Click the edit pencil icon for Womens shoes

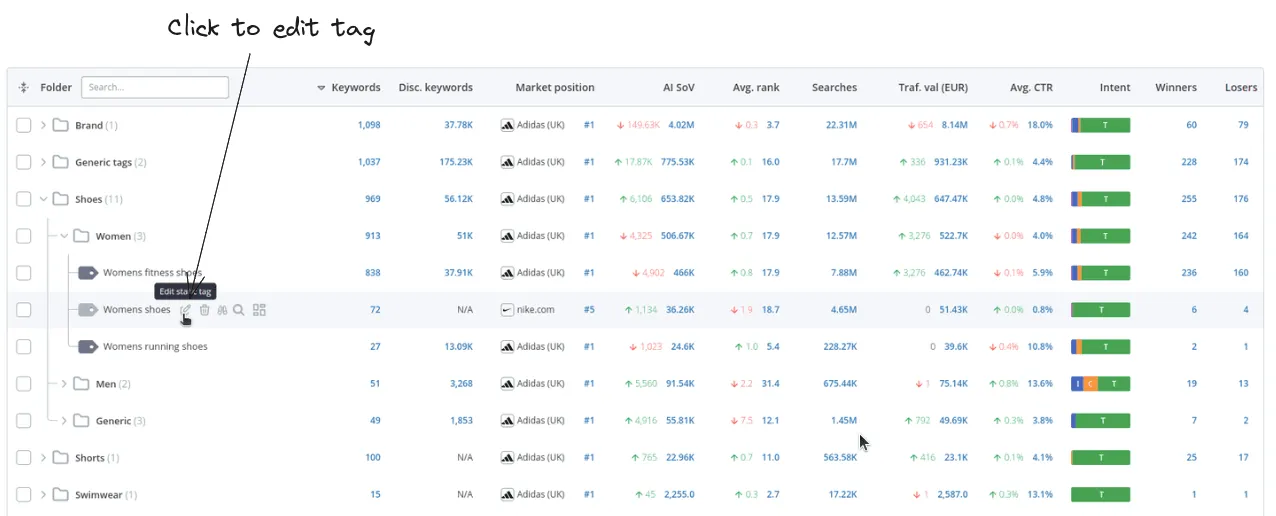(x=185, y=310)
